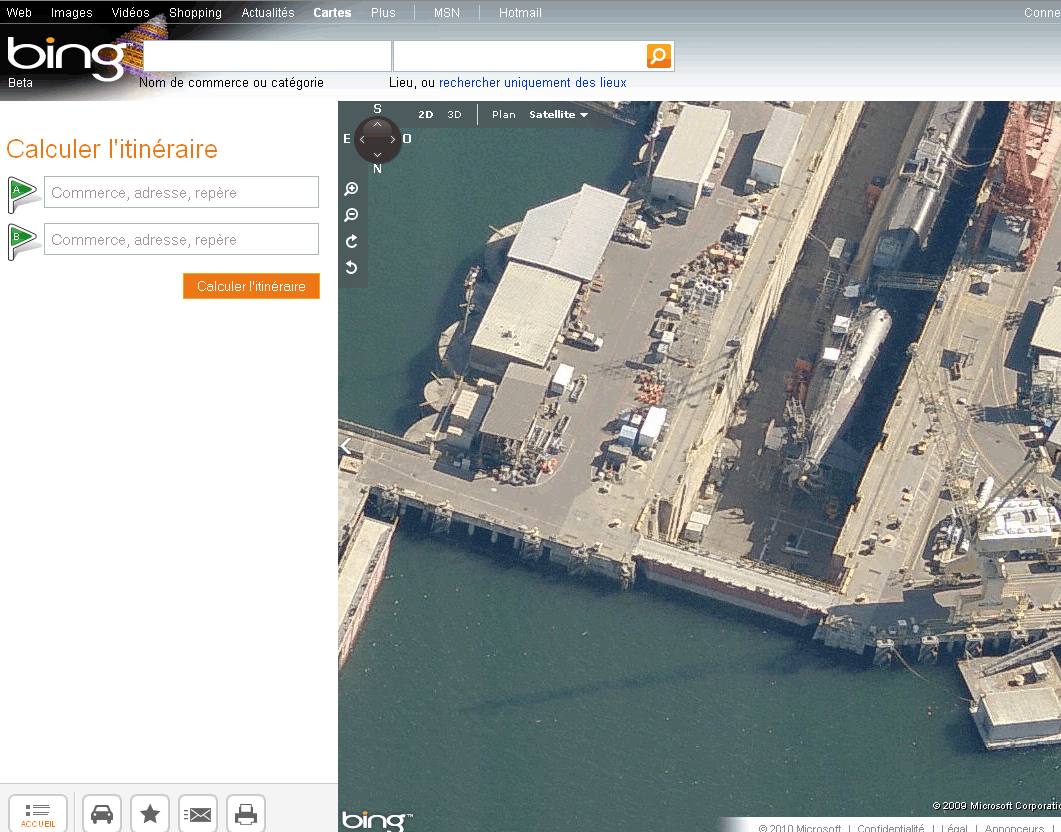1061x832 pixels.
Task: Switch map to 3D mode
Action: pyautogui.click(x=454, y=115)
